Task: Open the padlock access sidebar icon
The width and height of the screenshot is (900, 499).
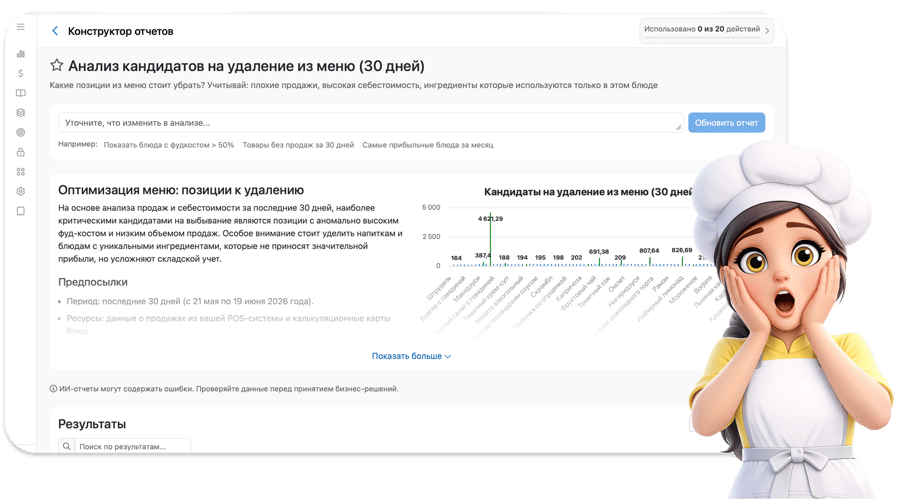Action: click(21, 152)
